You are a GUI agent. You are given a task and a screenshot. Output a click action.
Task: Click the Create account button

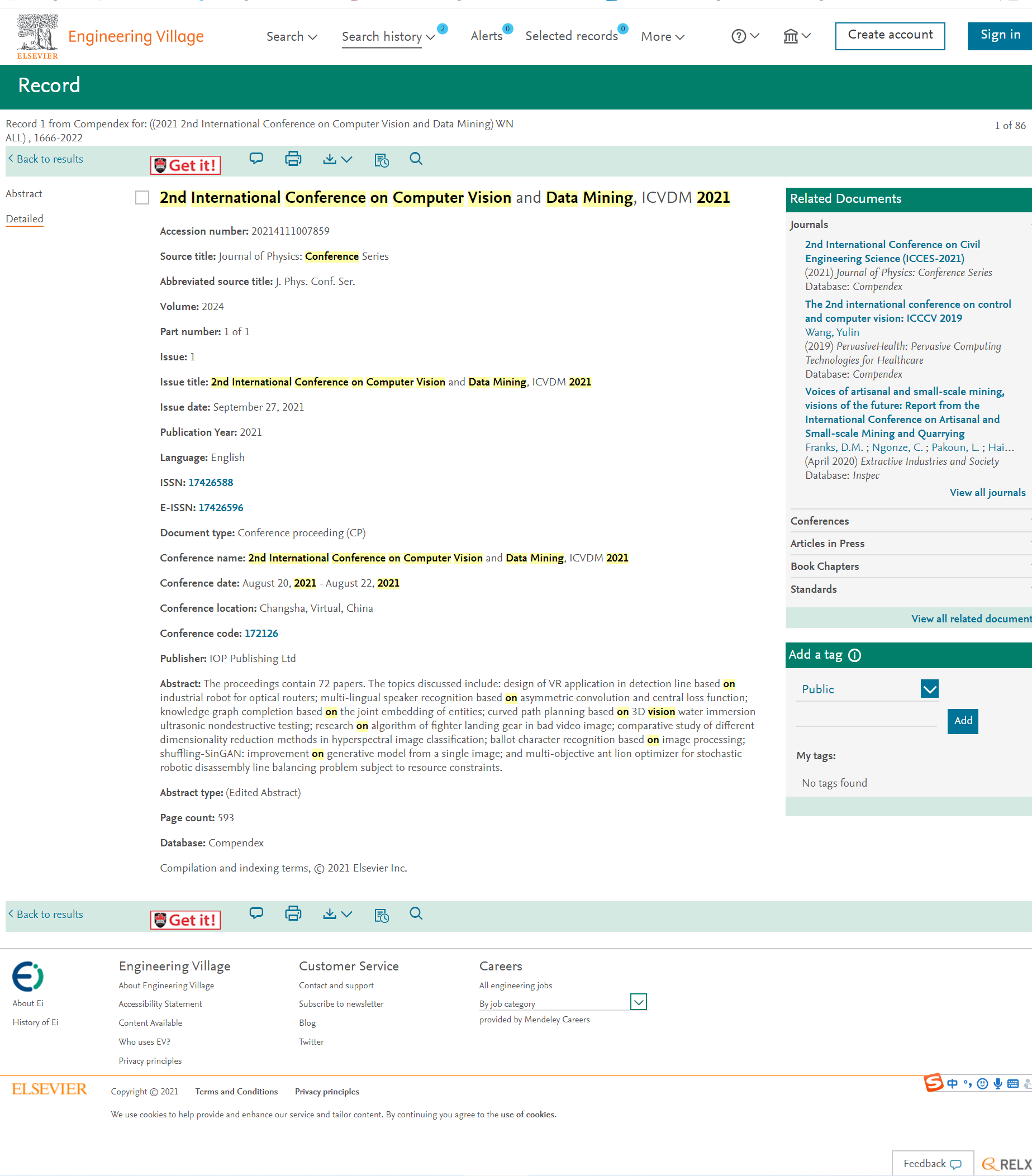[x=890, y=36]
